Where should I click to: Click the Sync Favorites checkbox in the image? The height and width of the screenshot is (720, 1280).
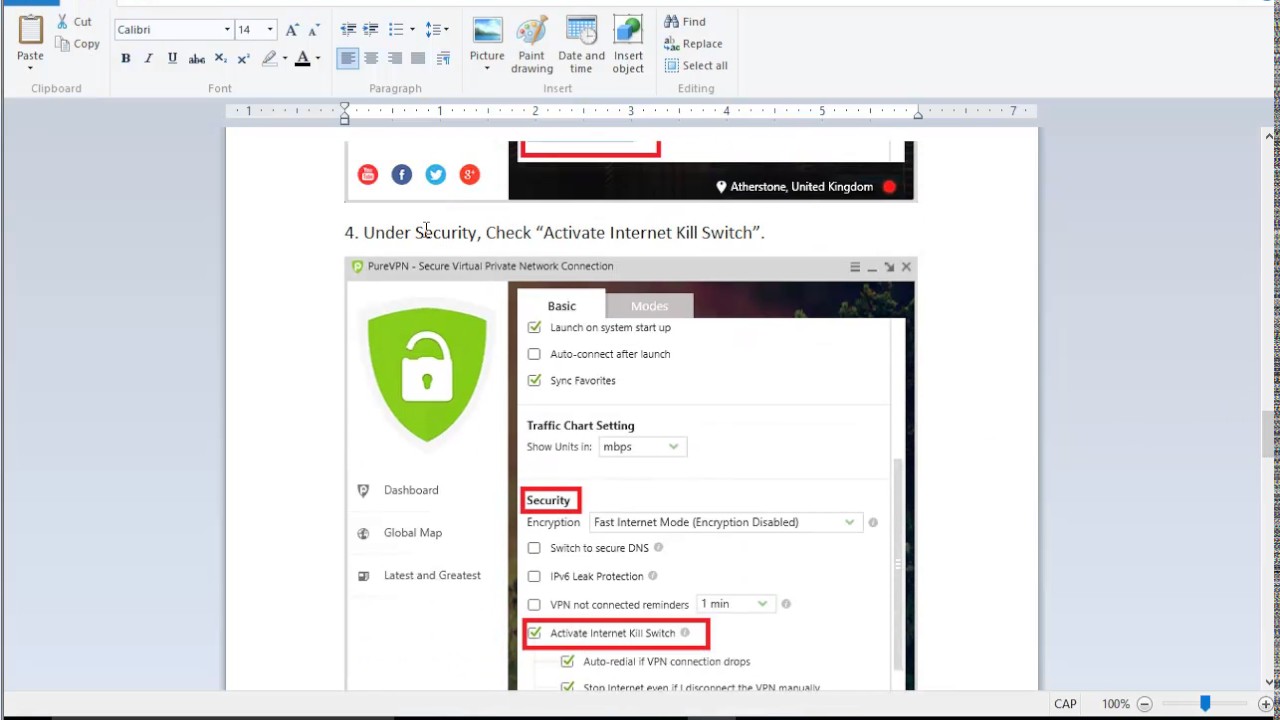pyautogui.click(x=534, y=380)
